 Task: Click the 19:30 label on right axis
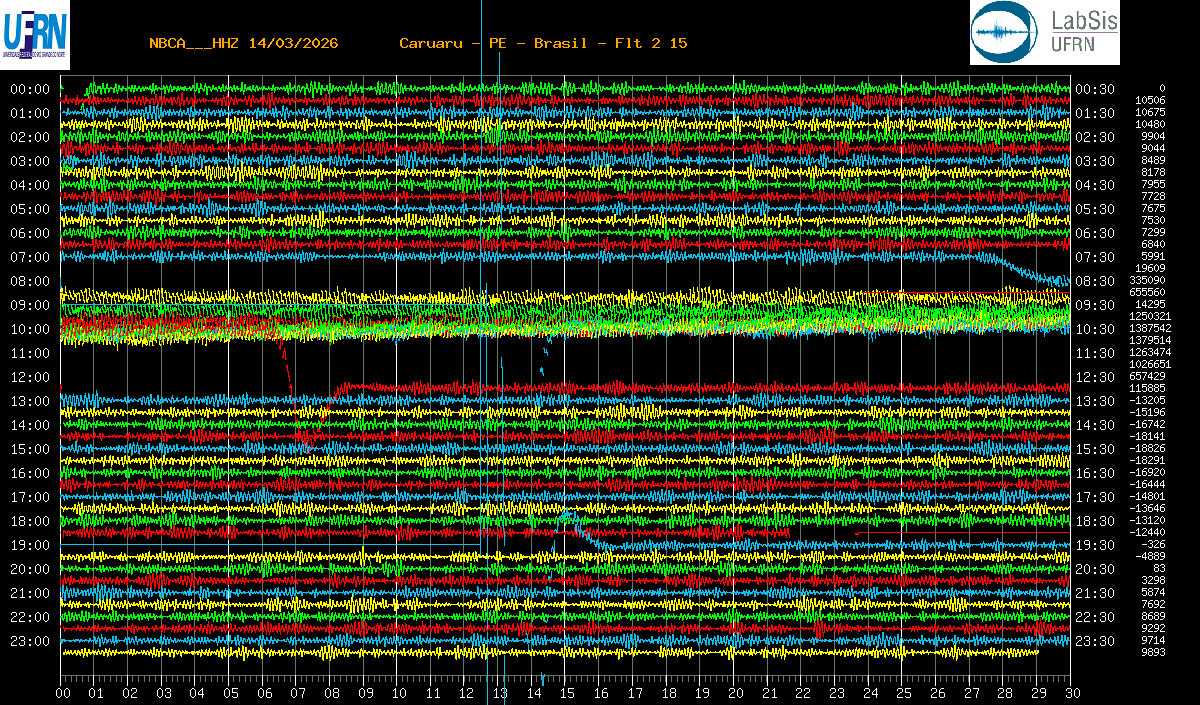tap(1095, 545)
